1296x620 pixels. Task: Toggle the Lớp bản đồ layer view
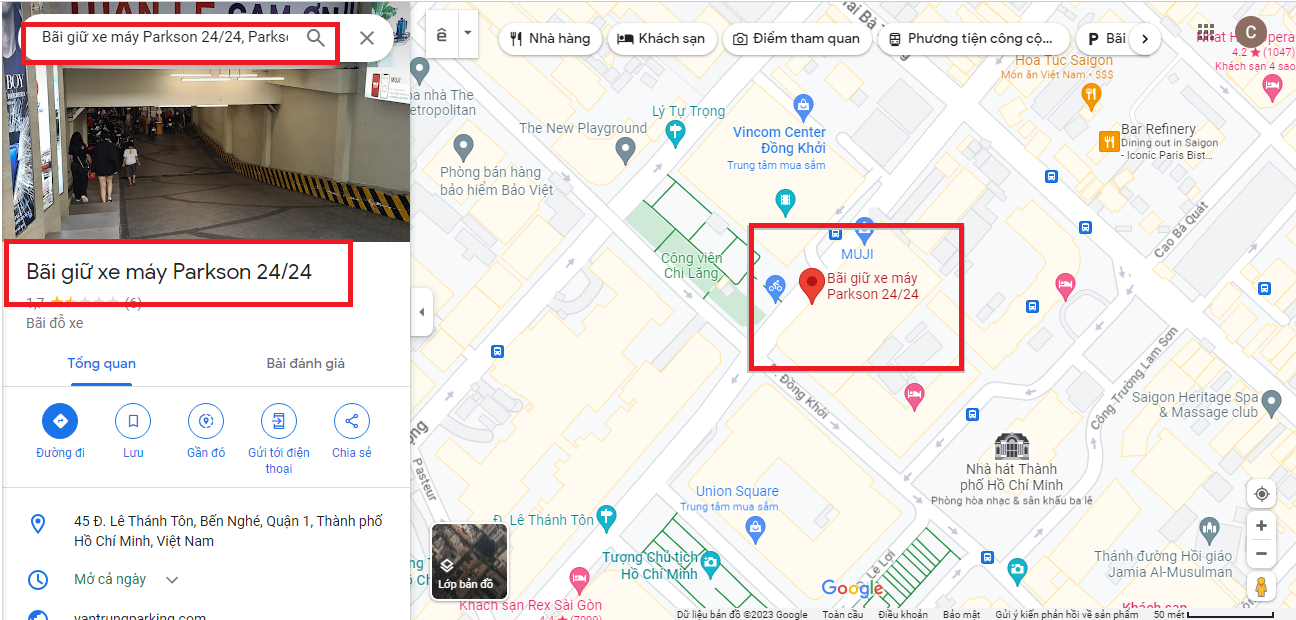[x=469, y=561]
